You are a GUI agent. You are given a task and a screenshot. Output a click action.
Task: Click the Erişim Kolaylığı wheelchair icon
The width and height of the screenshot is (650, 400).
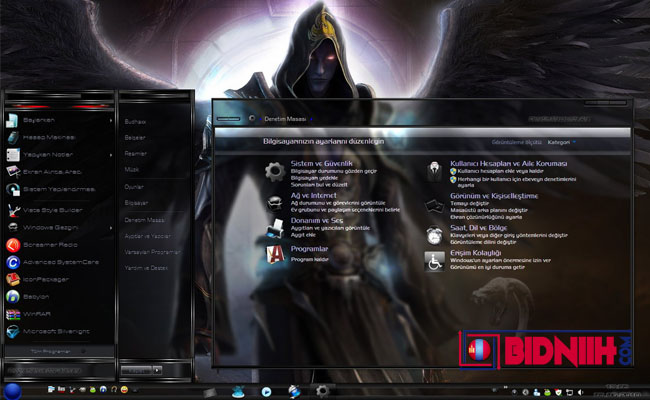(434, 261)
